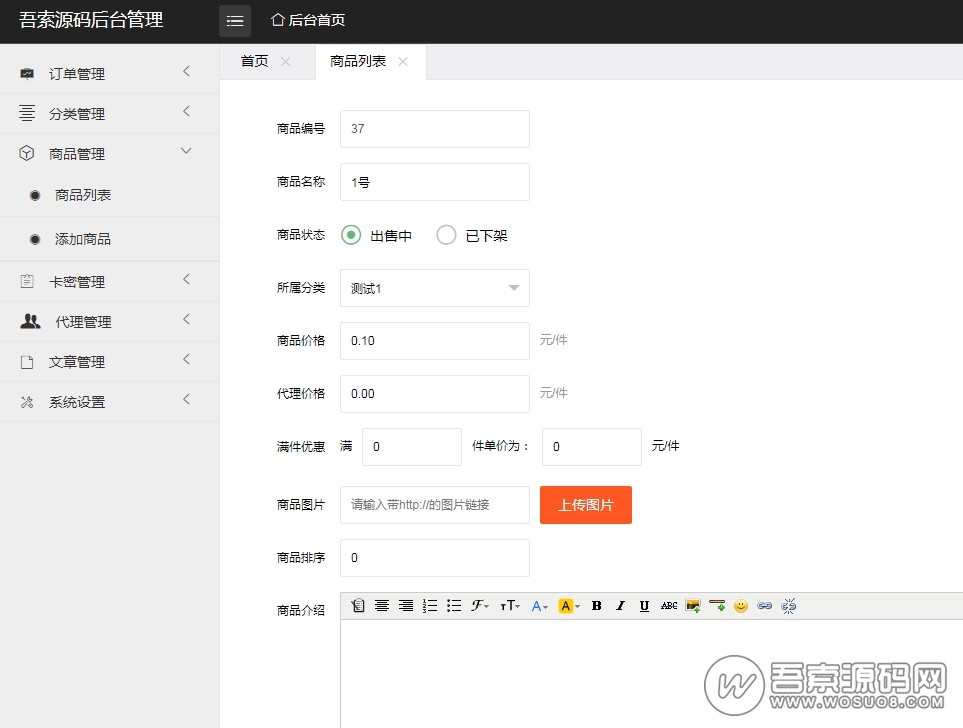Apply underline formatting in editor toolbar

[645, 606]
